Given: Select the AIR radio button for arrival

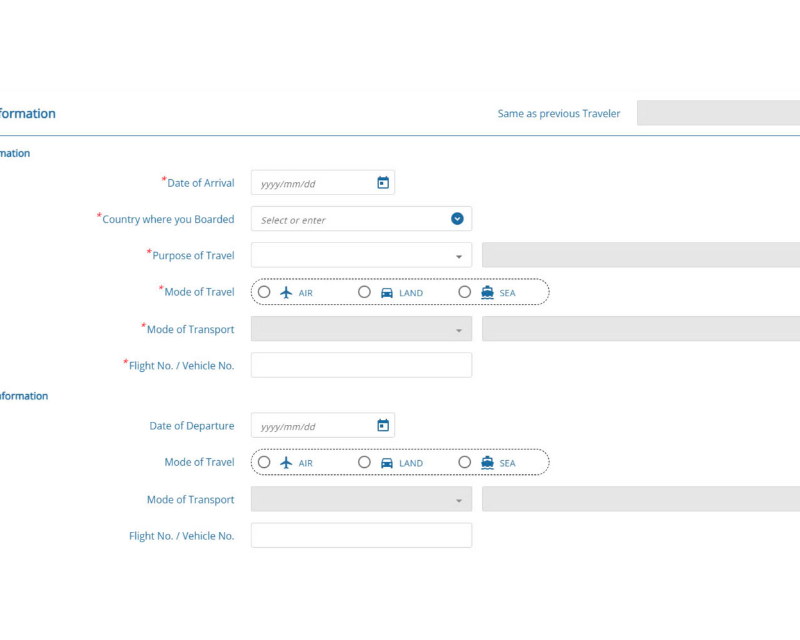Looking at the screenshot, I should point(264,292).
